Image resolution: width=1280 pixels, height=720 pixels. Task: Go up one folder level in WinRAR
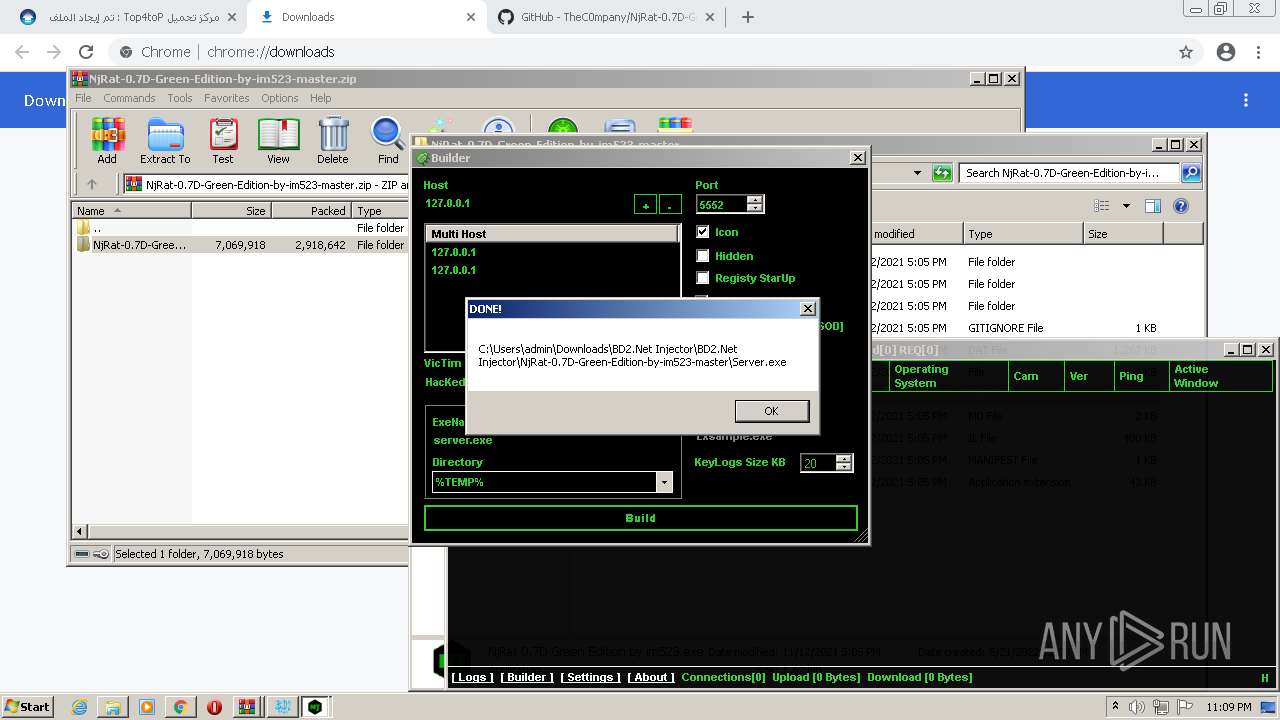coord(92,184)
